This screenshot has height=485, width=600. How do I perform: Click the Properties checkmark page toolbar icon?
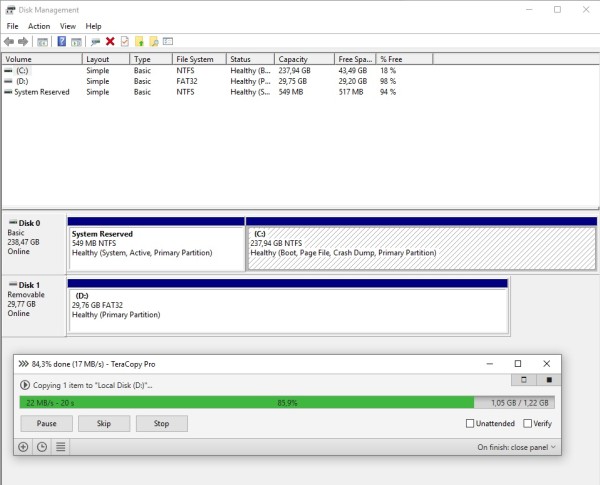click(125, 41)
